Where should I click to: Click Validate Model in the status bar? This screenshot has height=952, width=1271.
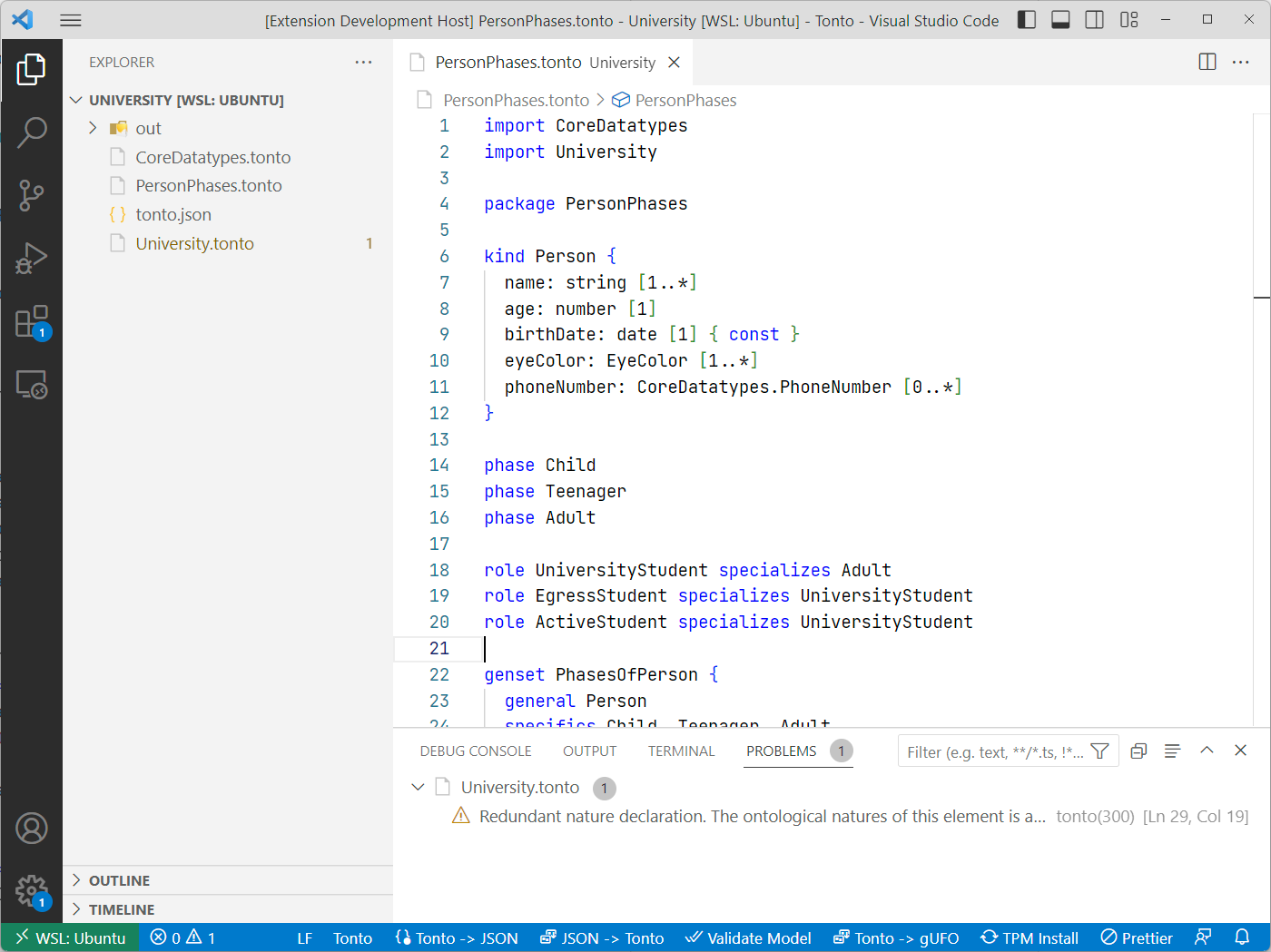coord(748,937)
